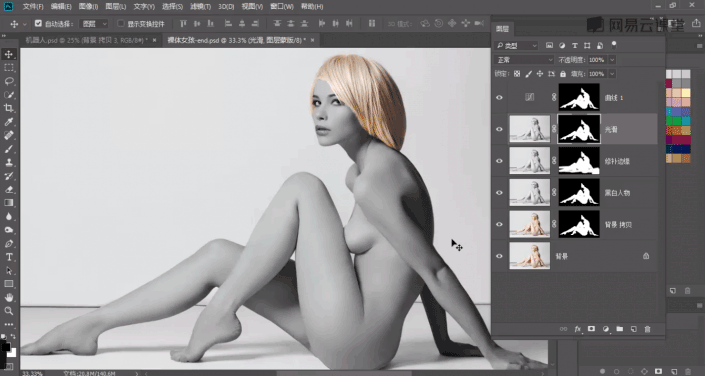Click the 不透明度 100% input field
Viewport: 705px width, 376px height.
[597, 60]
